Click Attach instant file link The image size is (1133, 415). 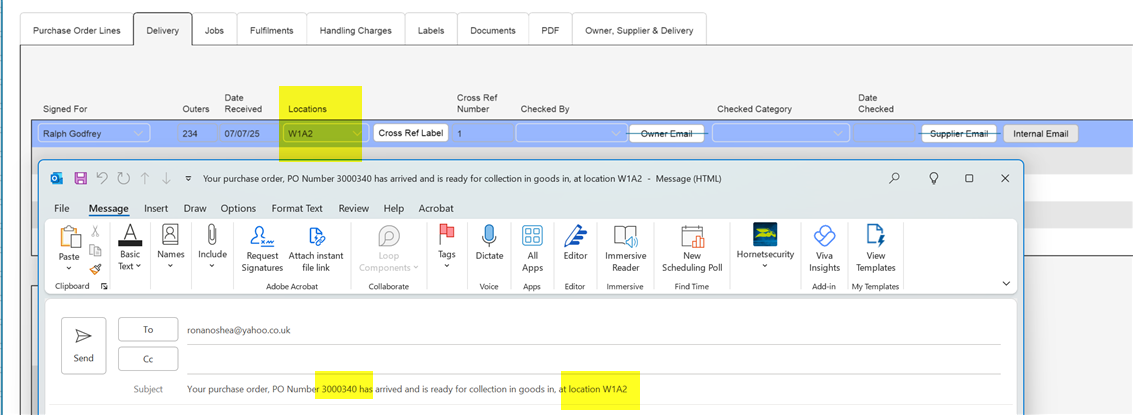click(316, 249)
